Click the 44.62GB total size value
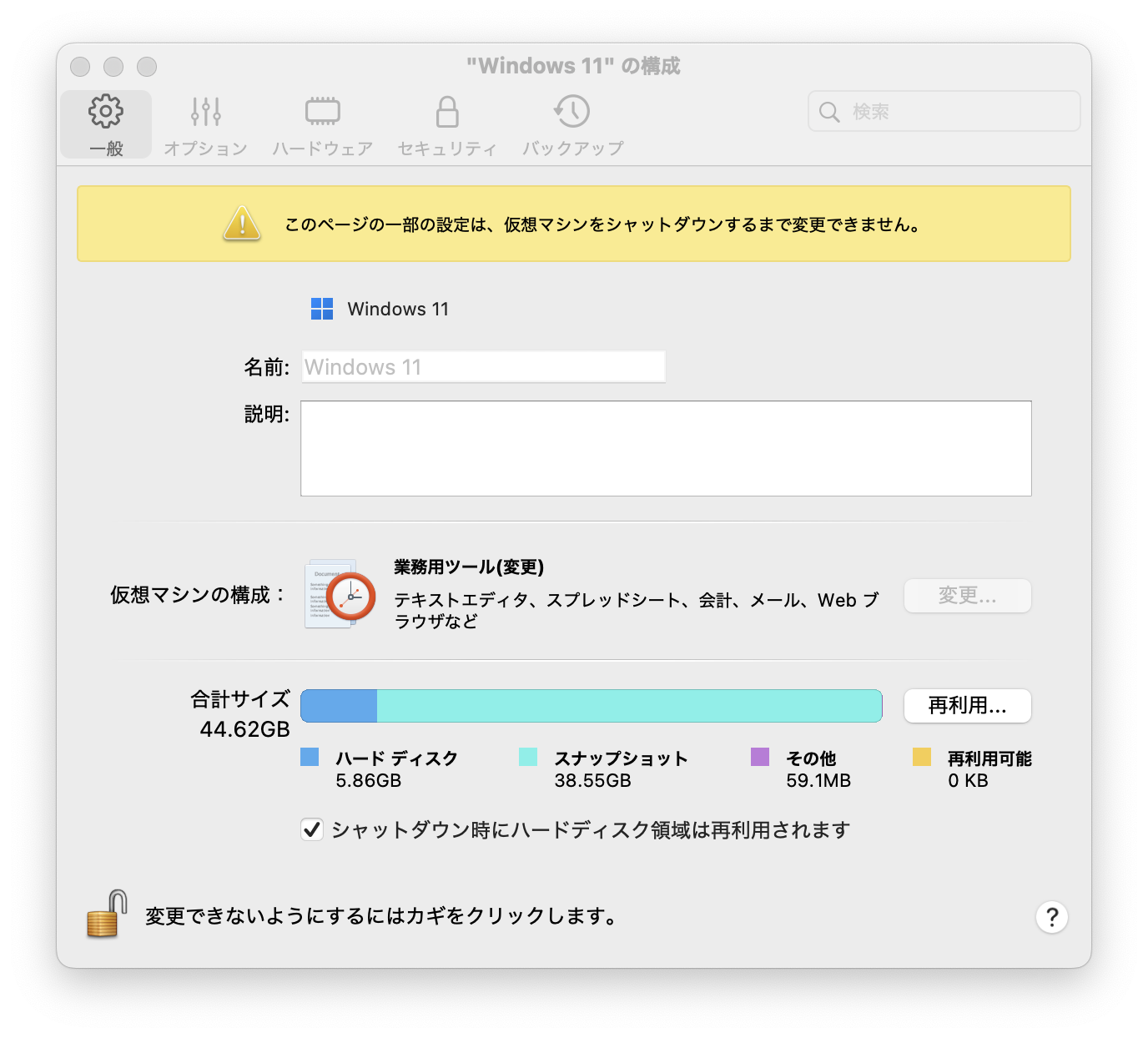The width and height of the screenshot is (1148, 1038). pos(244,729)
